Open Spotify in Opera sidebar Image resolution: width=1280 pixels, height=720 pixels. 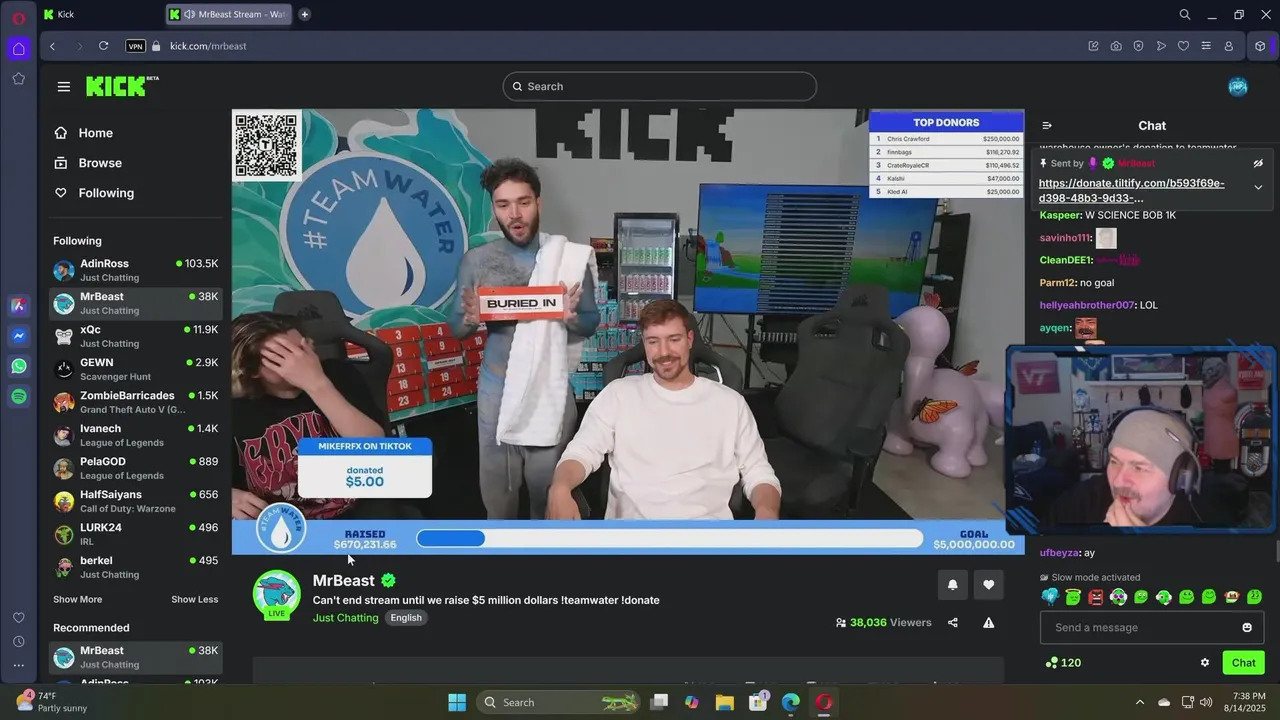point(19,397)
